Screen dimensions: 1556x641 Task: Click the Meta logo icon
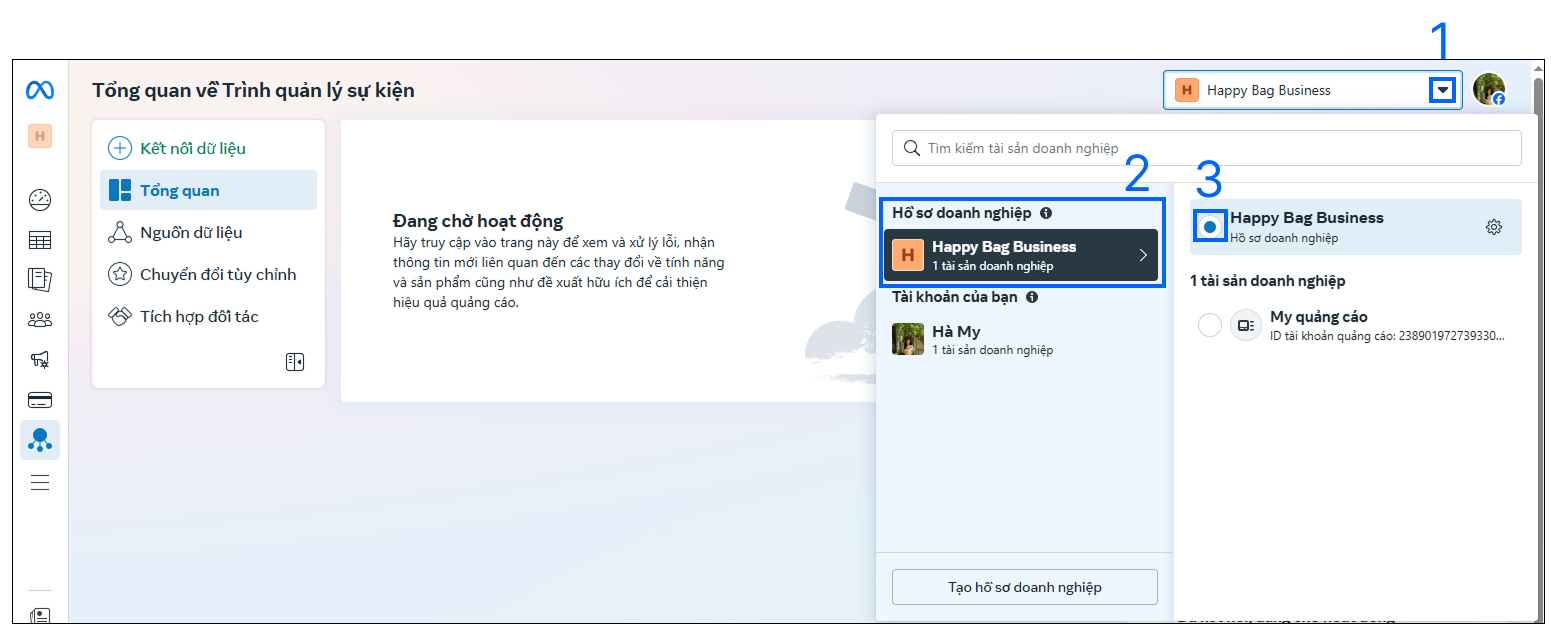[x=40, y=91]
